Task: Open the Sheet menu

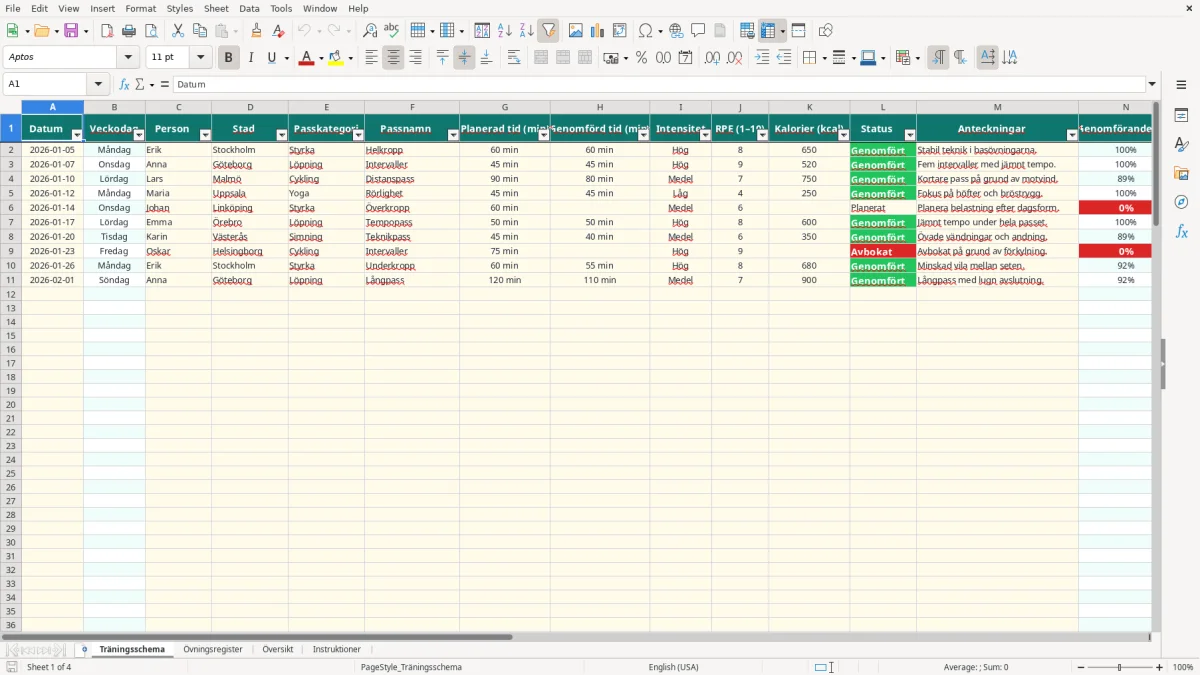Action: [216, 8]
